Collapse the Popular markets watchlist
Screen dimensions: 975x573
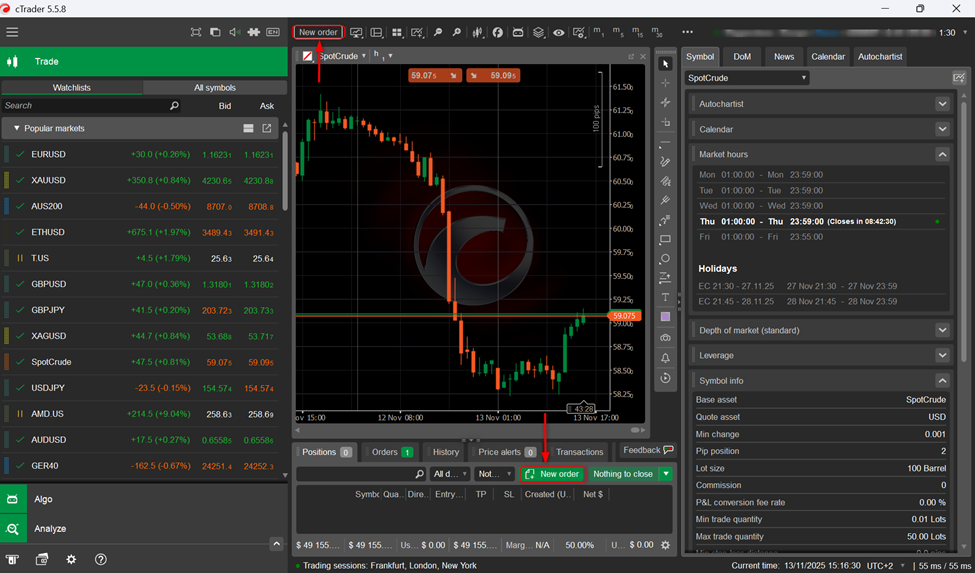17,128
